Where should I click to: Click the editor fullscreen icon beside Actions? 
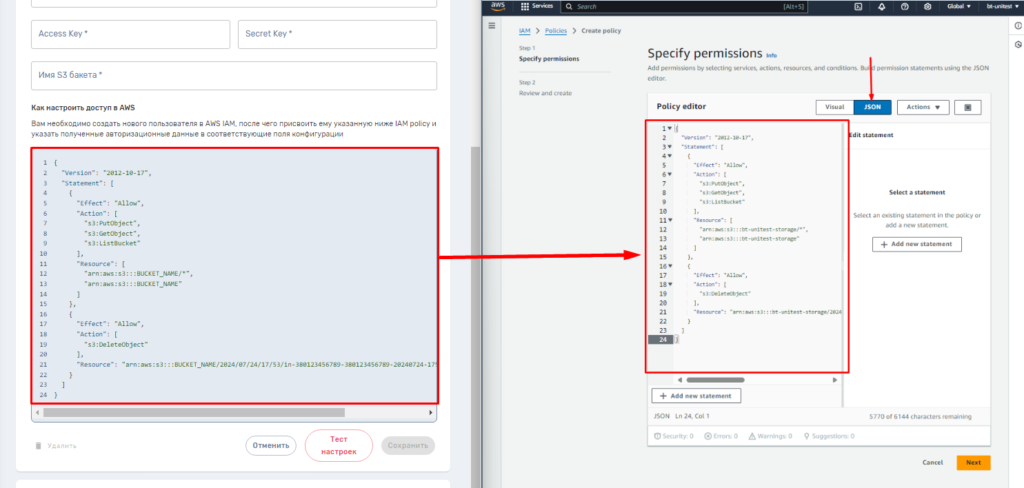(969, 107)
